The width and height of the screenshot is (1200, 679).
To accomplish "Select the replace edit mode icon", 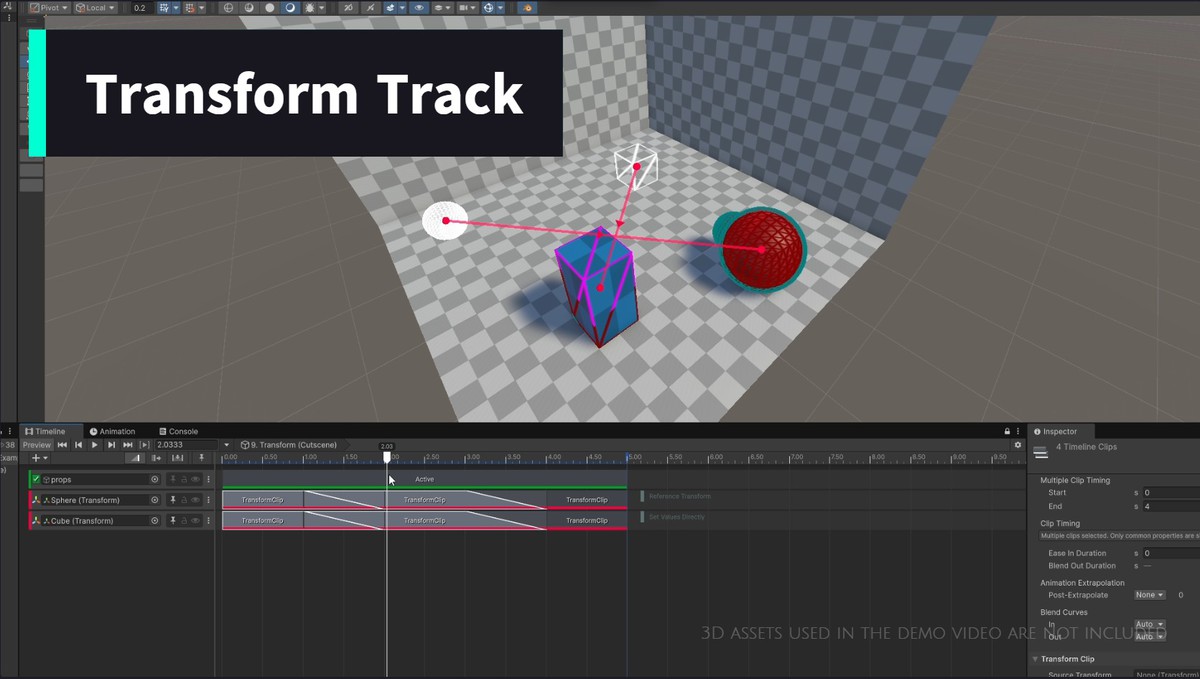I will point(177,458).
